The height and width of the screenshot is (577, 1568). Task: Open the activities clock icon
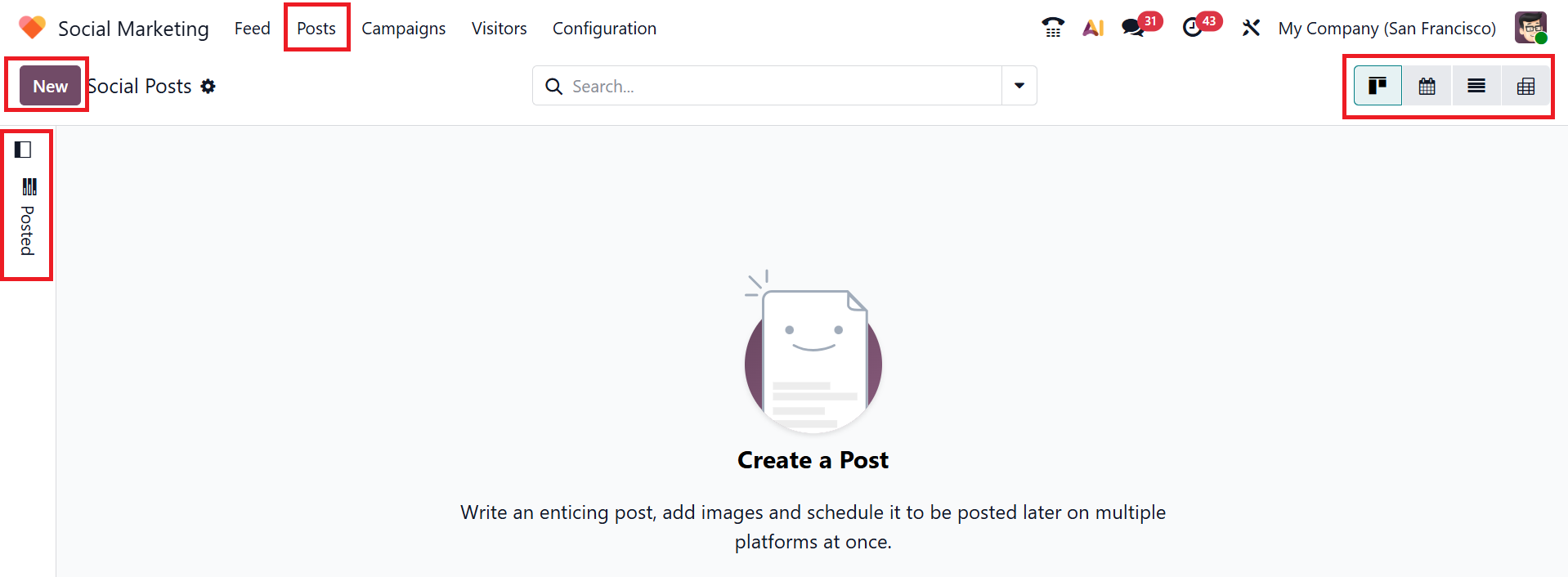(1193, 28)
